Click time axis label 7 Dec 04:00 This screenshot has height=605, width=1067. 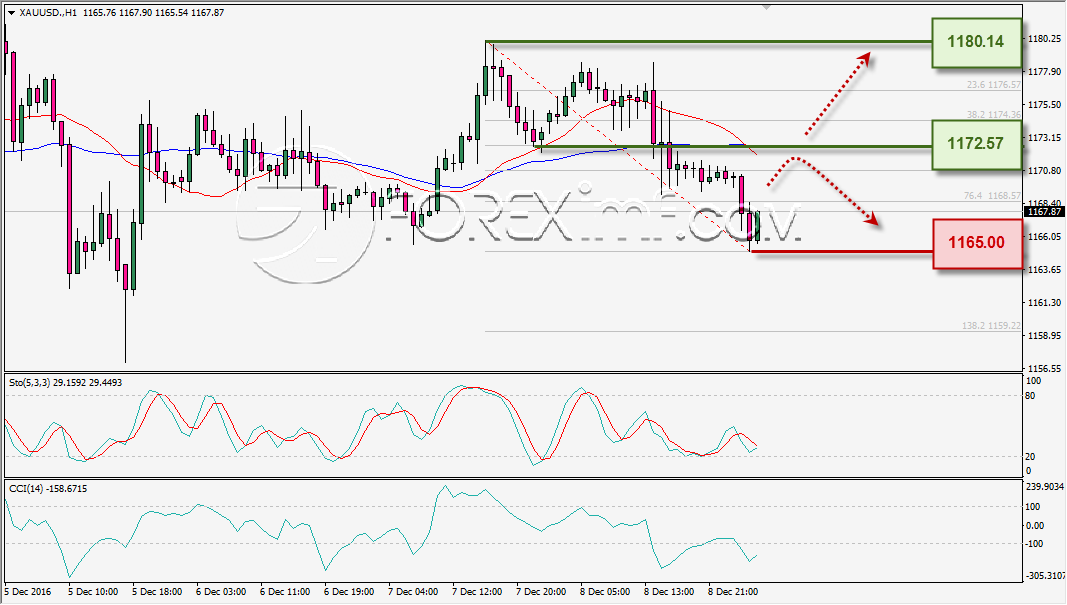click(413, 592)
